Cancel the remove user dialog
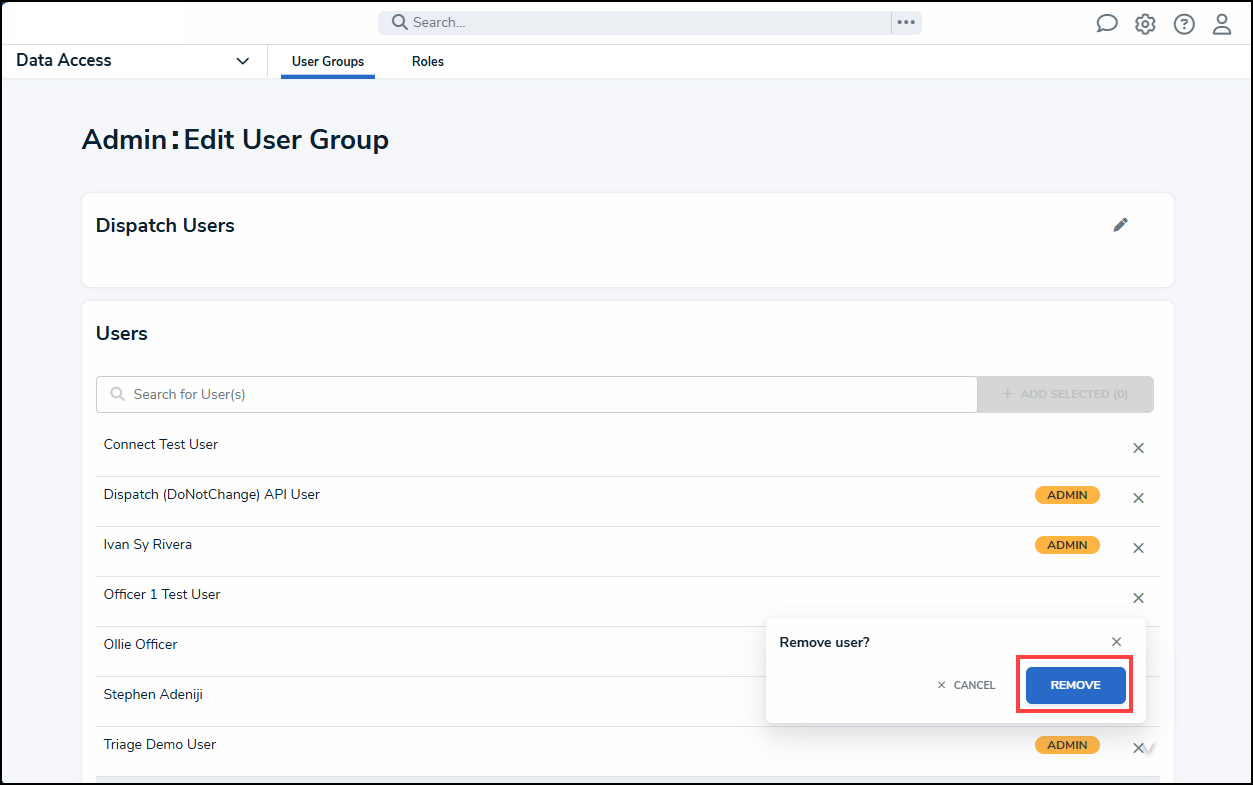Image resolution: width=1253 pixels, height=785 pixels. pos(966,685)
